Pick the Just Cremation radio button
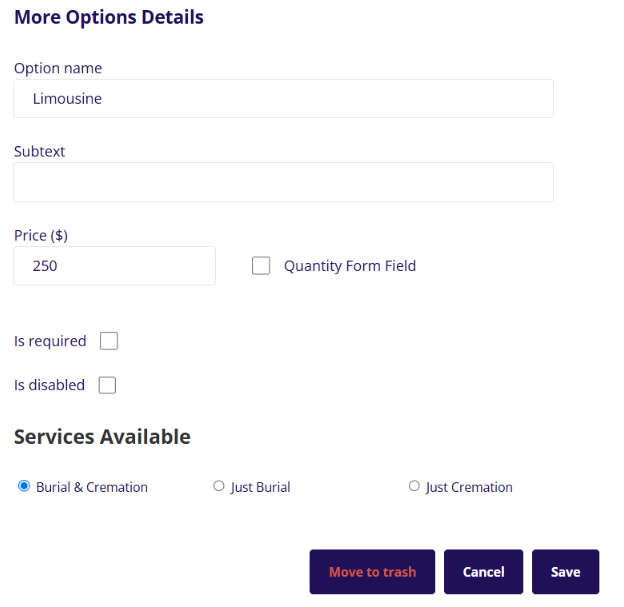Image resolution: width=624 pixels, height=607 pixels. point(414,486)
